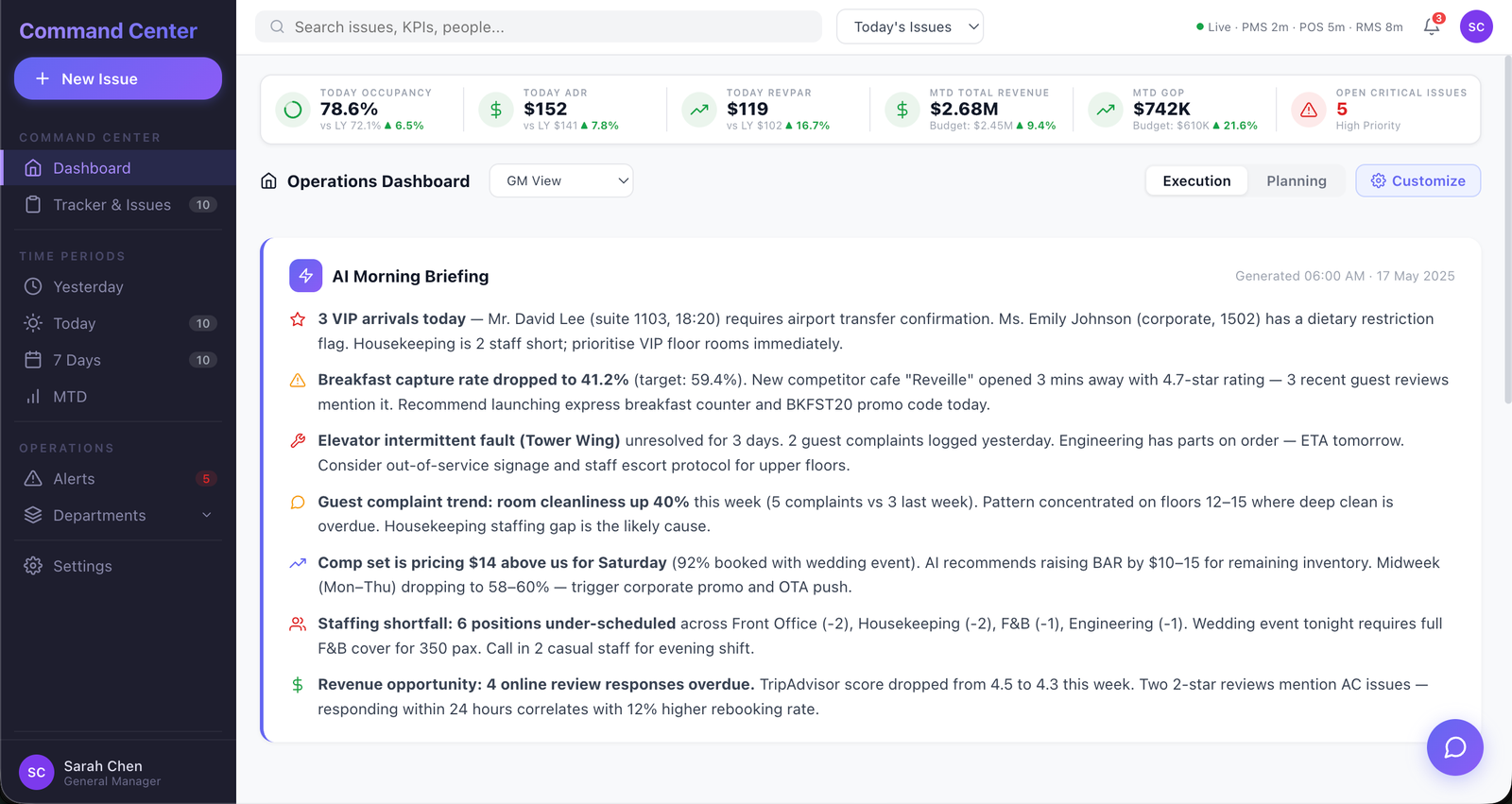Screen dimensions: 1512x804
Task: Open the Settings gear icon
Action: coord(33,566)
